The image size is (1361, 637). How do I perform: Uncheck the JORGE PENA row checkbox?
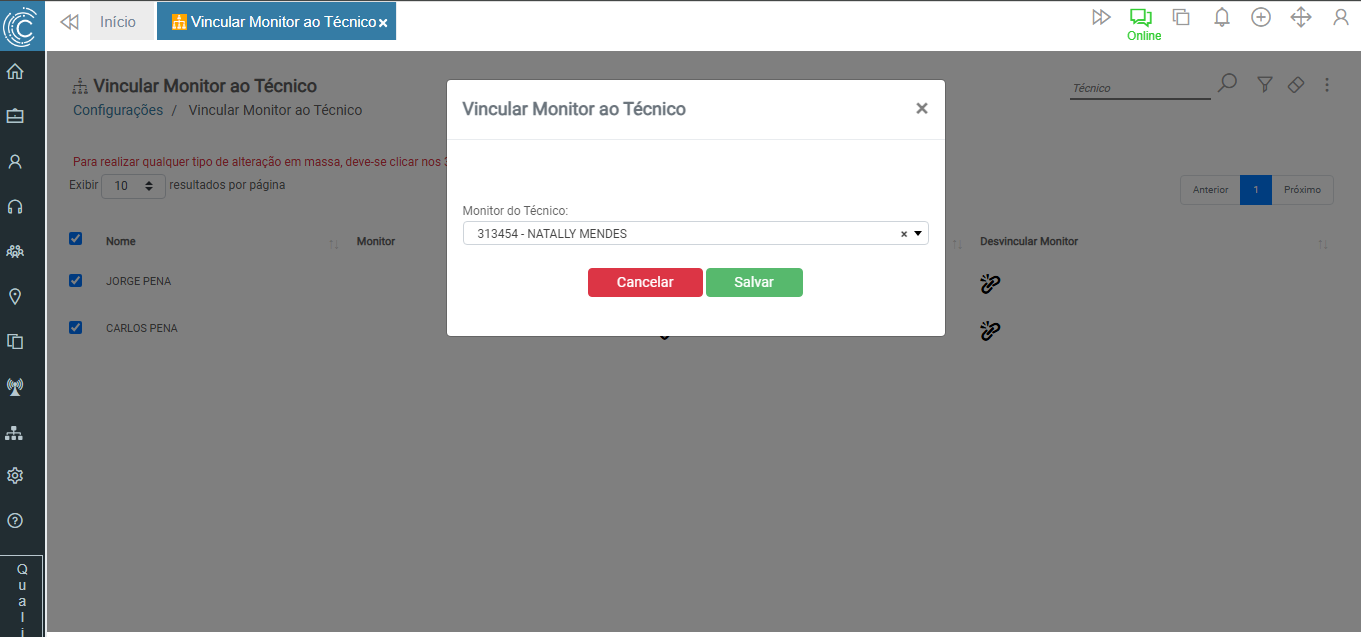pos(75,281)
